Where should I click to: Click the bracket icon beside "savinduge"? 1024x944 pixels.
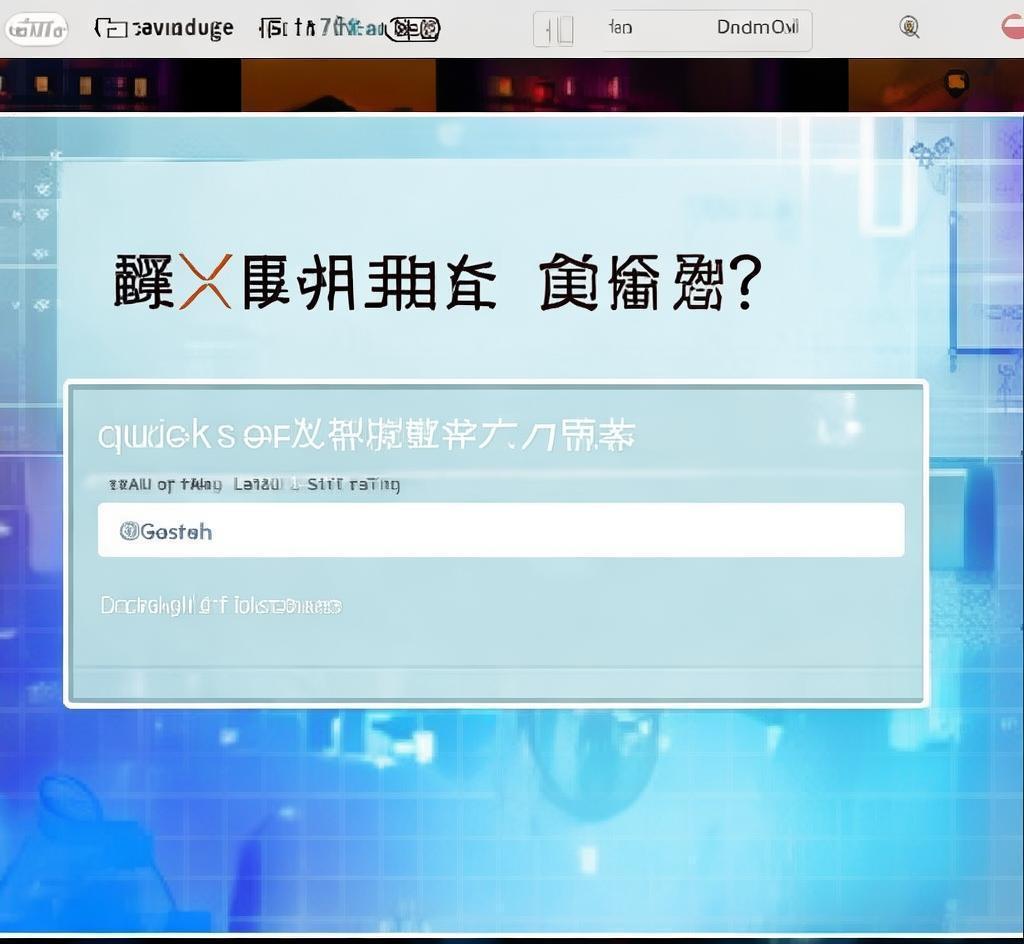click(110, 28)
